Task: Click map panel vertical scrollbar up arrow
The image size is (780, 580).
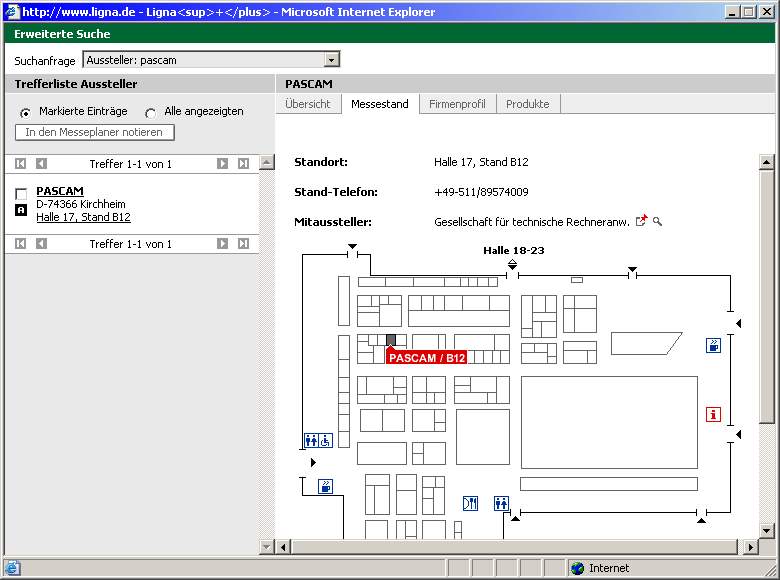Action: (x=767, y=162)
